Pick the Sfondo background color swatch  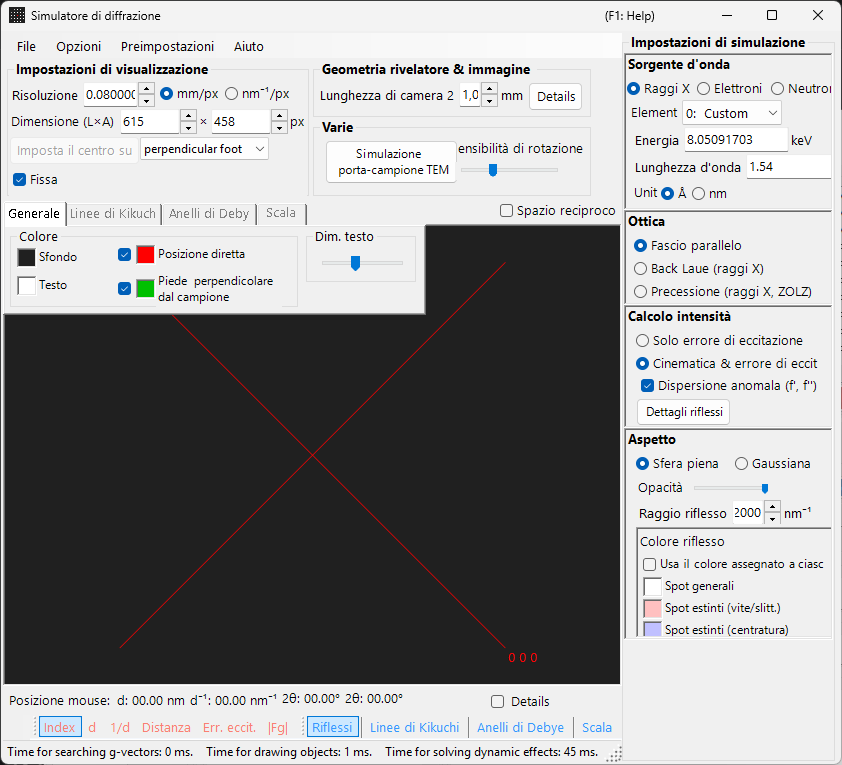coord(26,257)
